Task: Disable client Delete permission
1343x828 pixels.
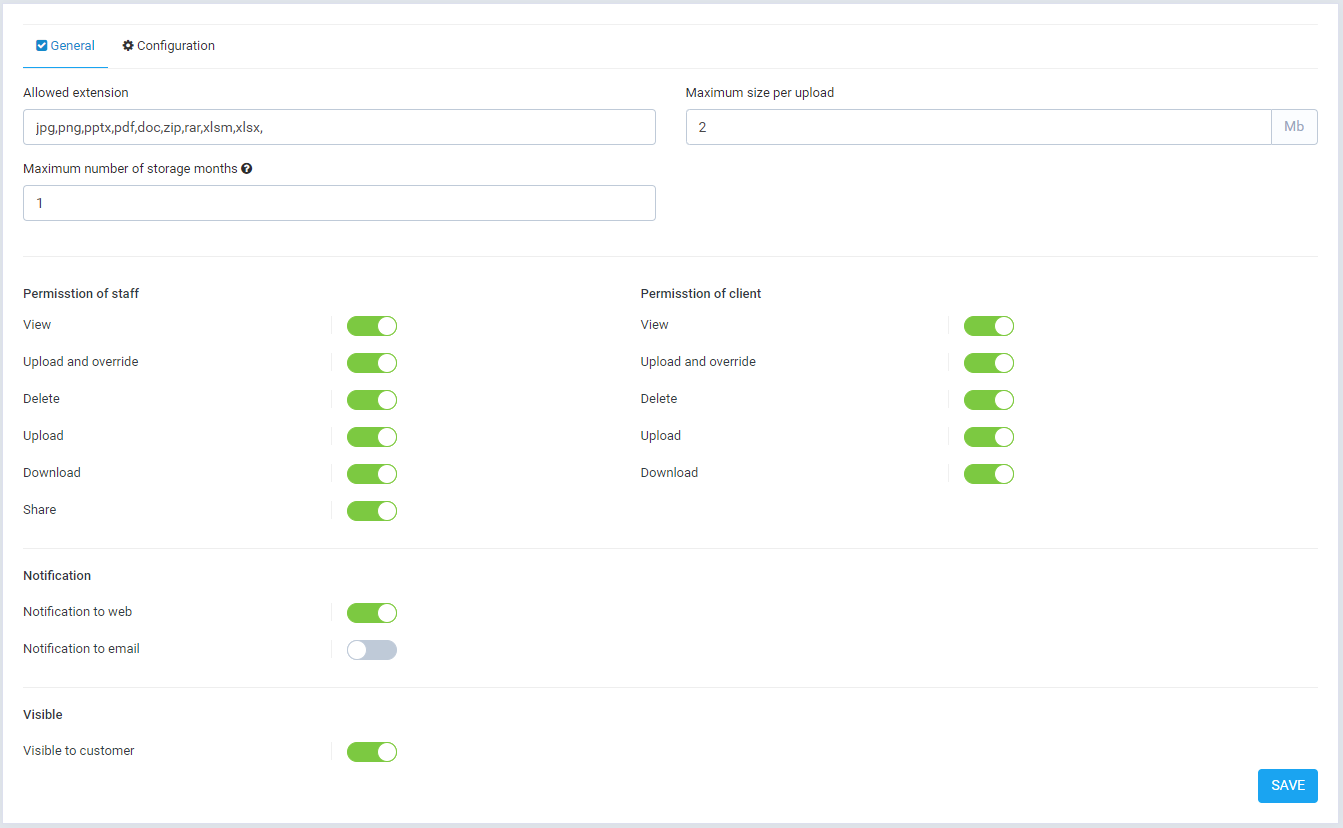Action: coord(989,400)
